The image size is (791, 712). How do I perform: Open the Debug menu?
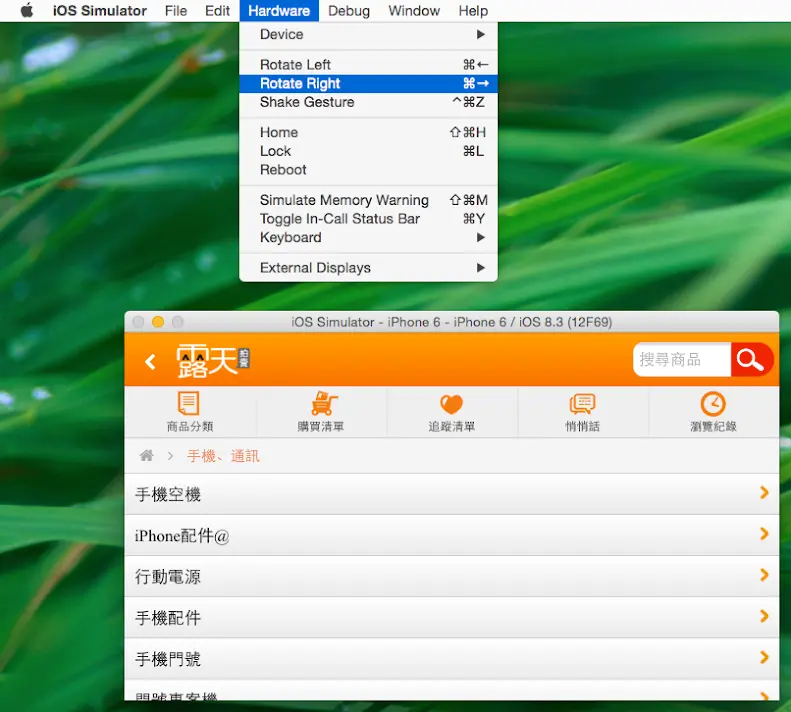click(x=348, y=11)
